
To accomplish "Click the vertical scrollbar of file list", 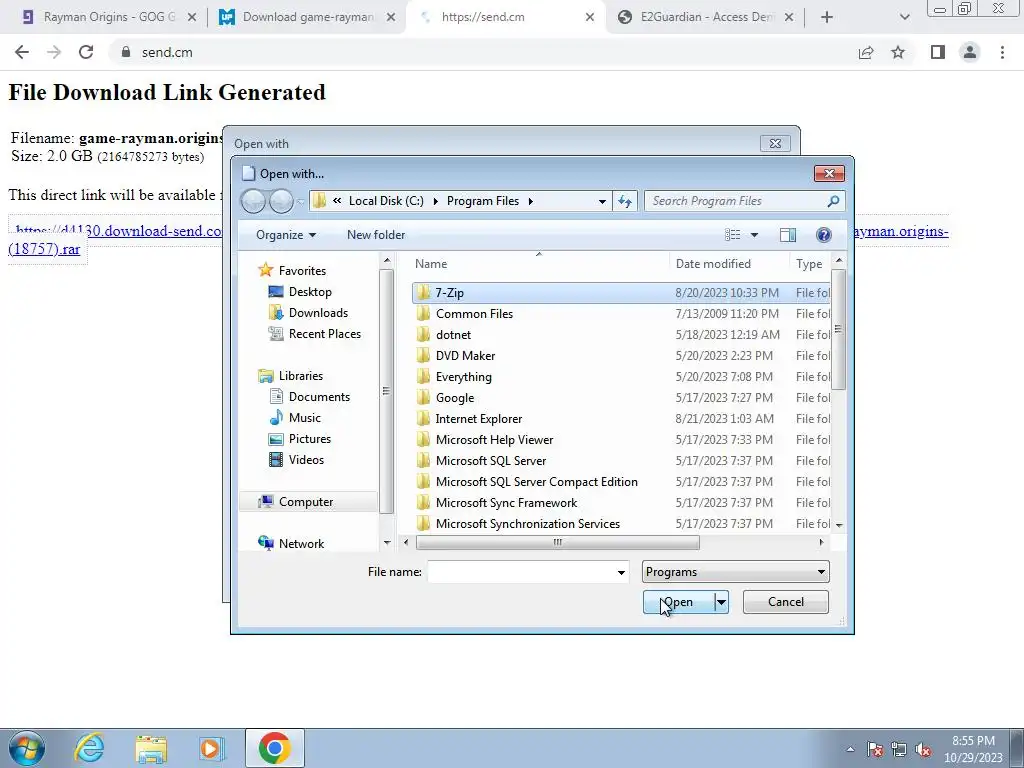I will click(839, 330).
